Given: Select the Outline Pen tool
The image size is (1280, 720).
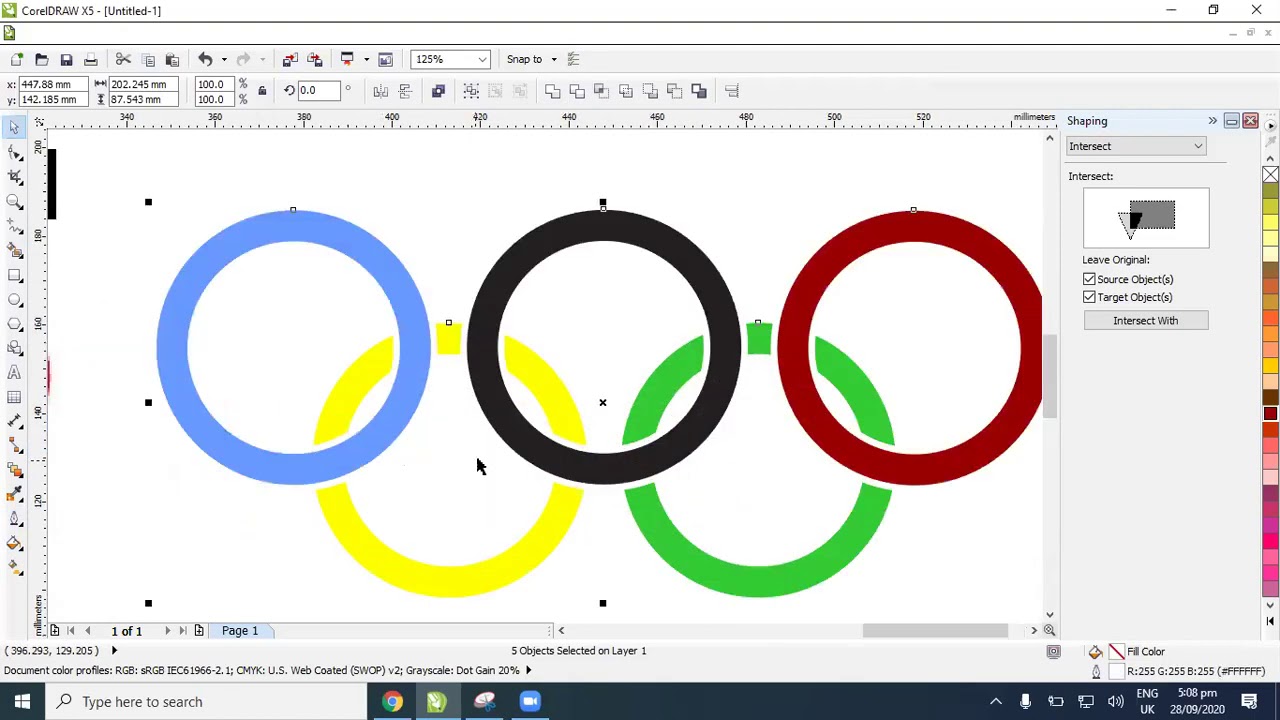Looking at the screenshot, I should [14, 520].
